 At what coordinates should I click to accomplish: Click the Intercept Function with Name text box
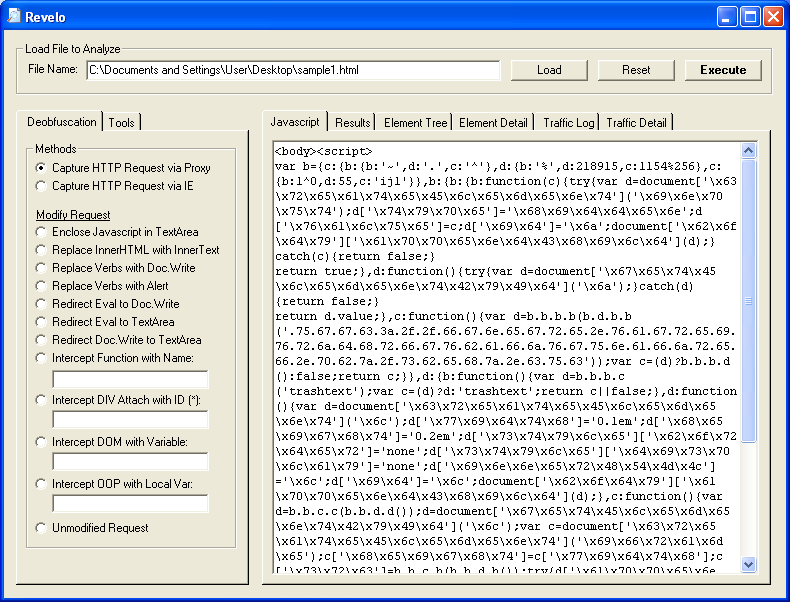click(x=130, y=380)
